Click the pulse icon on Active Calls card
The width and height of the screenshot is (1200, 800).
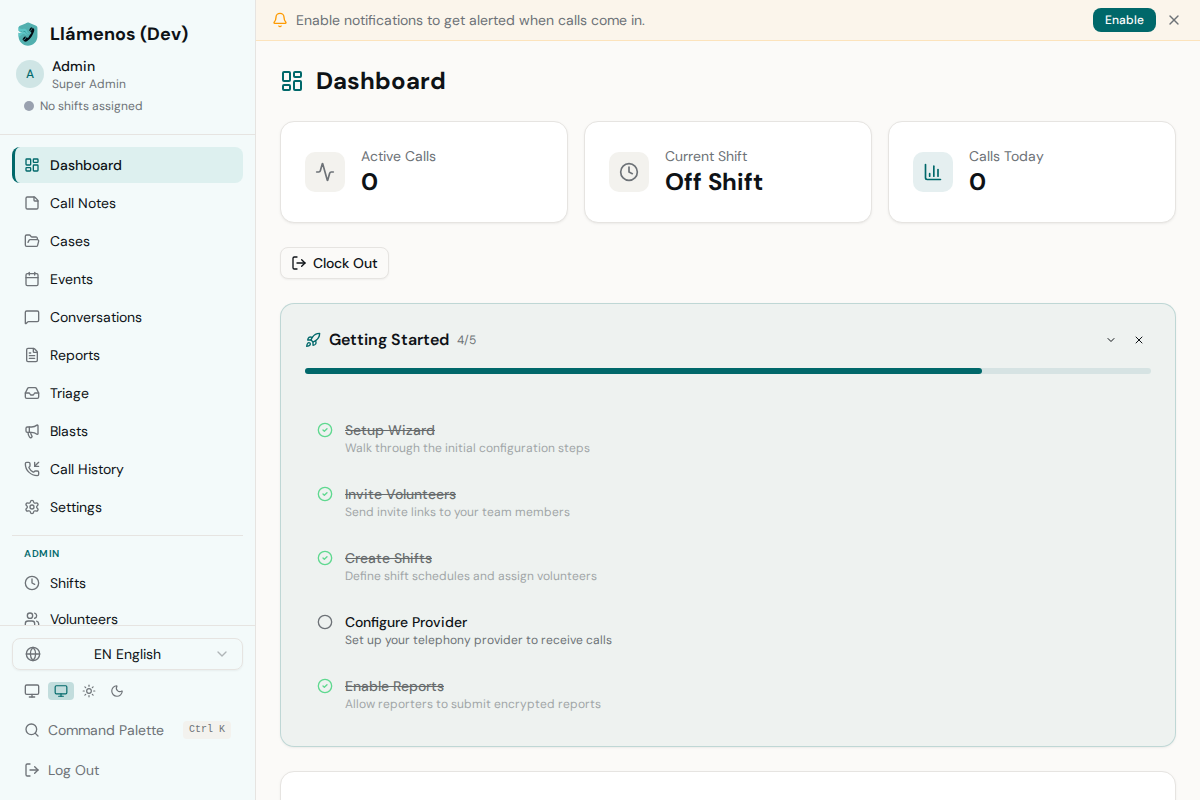pyautogui.click(x=325, y=172)
